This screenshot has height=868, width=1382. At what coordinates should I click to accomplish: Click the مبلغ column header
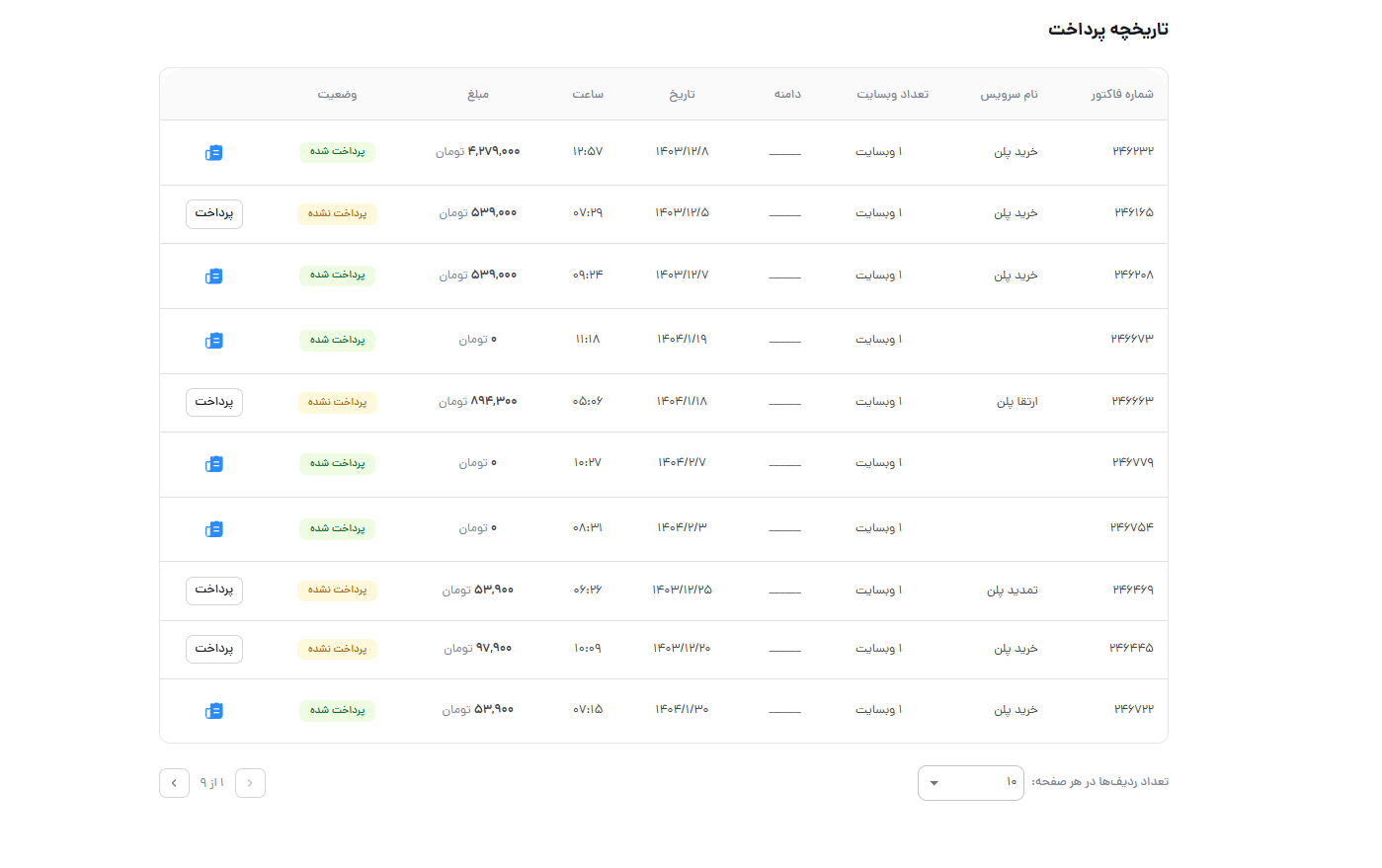tap(478, 95)
